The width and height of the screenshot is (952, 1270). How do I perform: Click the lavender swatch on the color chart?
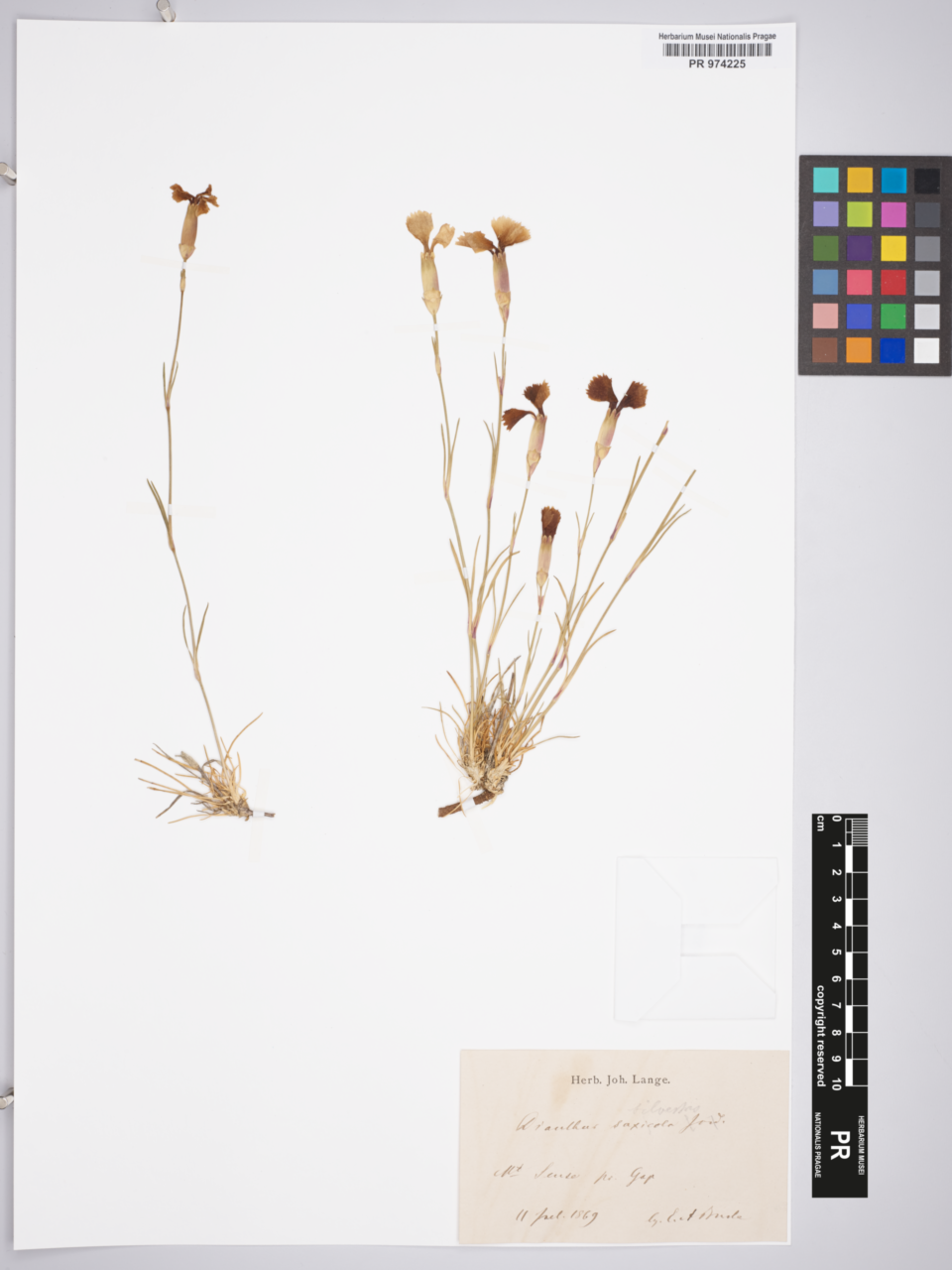825,214
